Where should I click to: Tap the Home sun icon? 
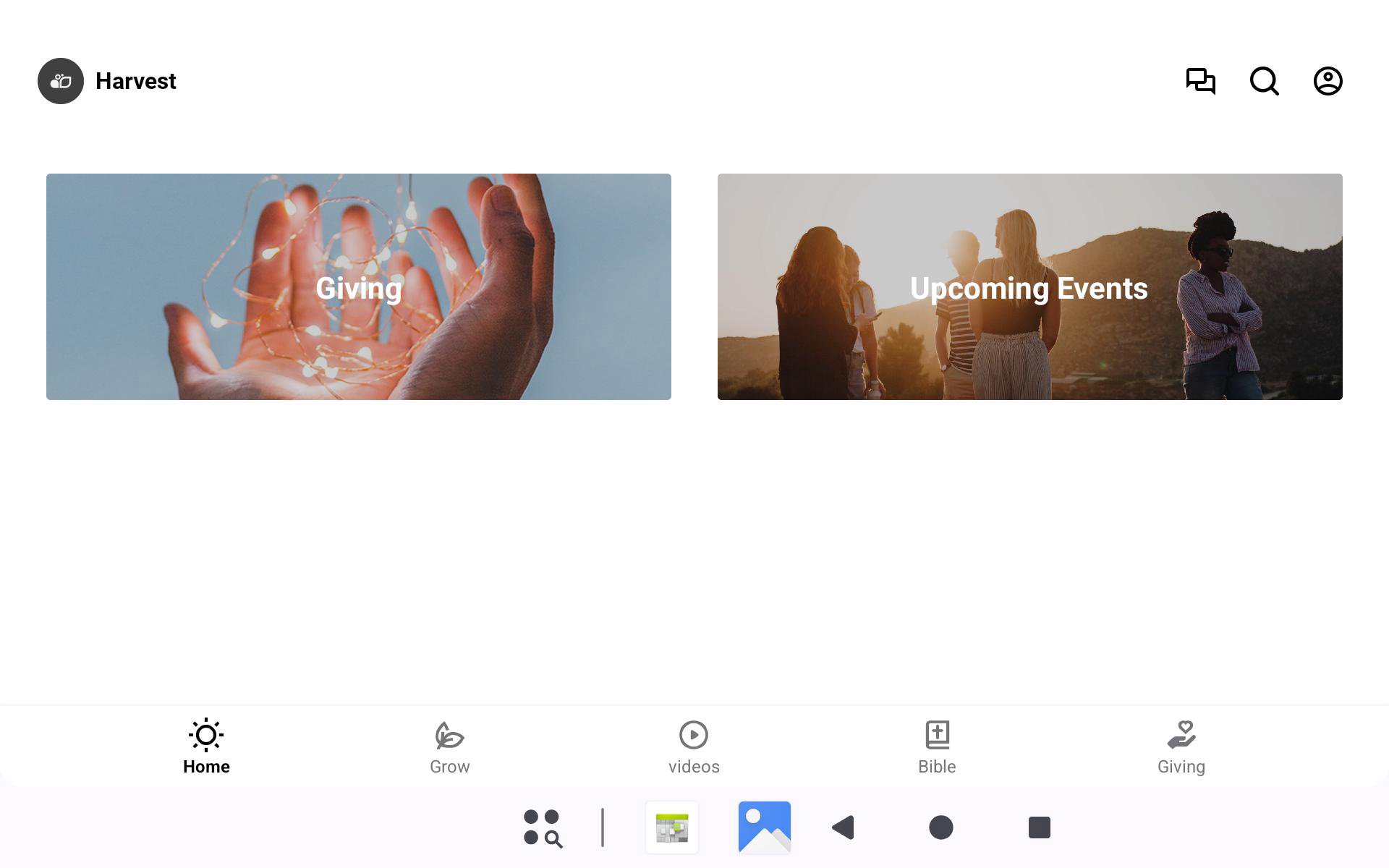[206, 735]
